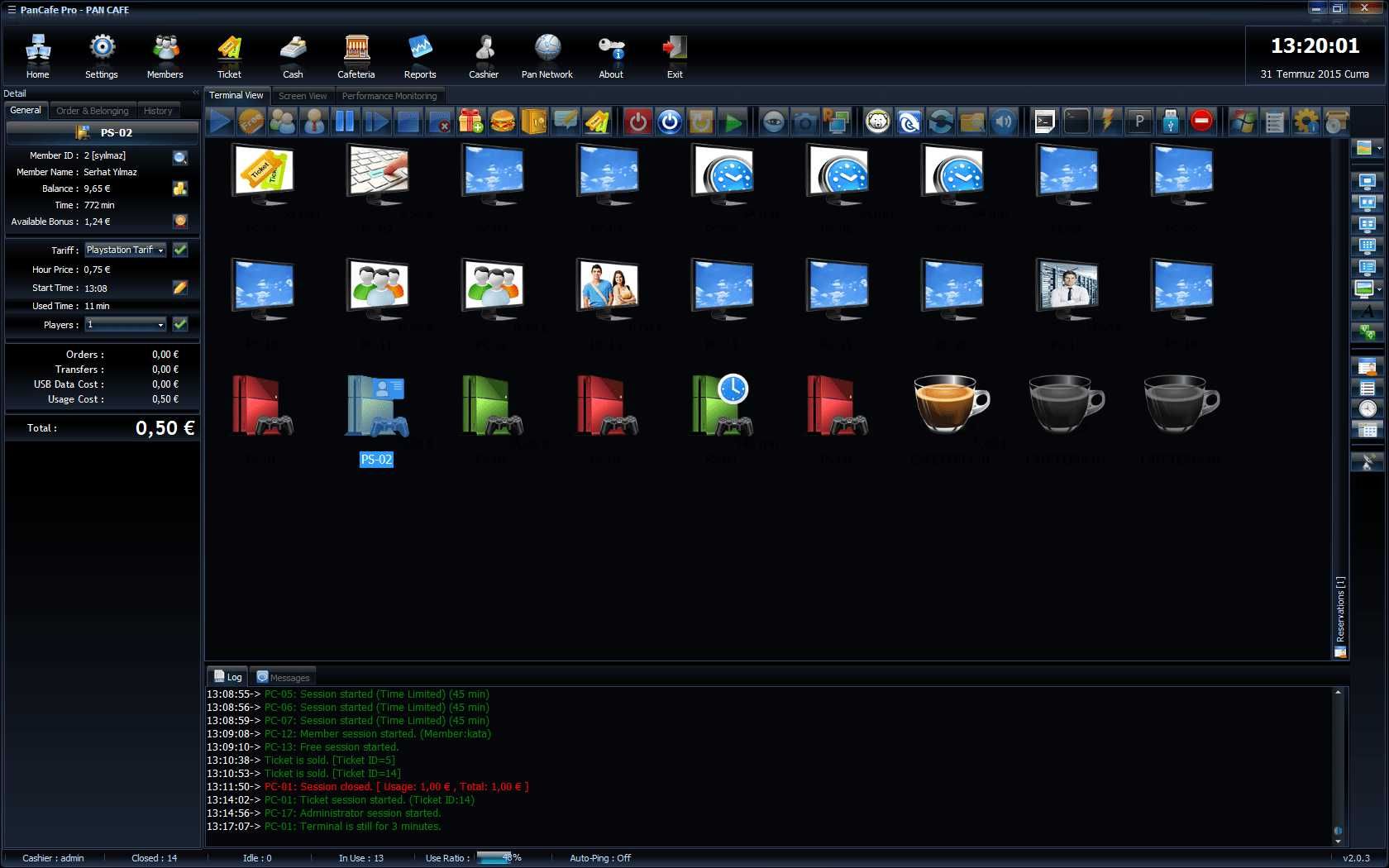
Task: Switch to Screen View tab
Action: (303, 96)
